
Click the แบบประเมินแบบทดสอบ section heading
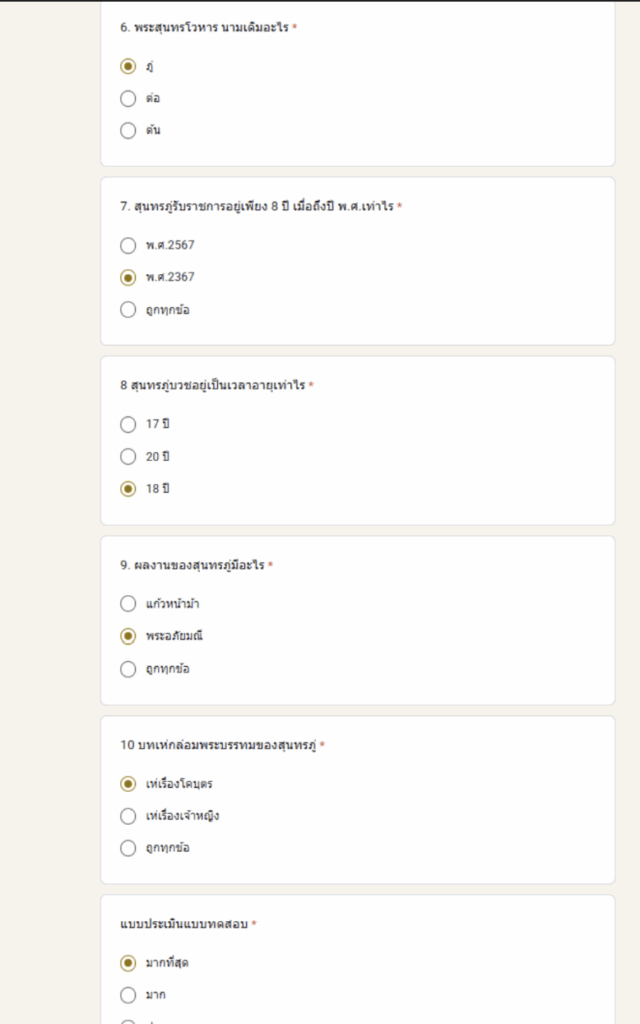coord(184,924)
